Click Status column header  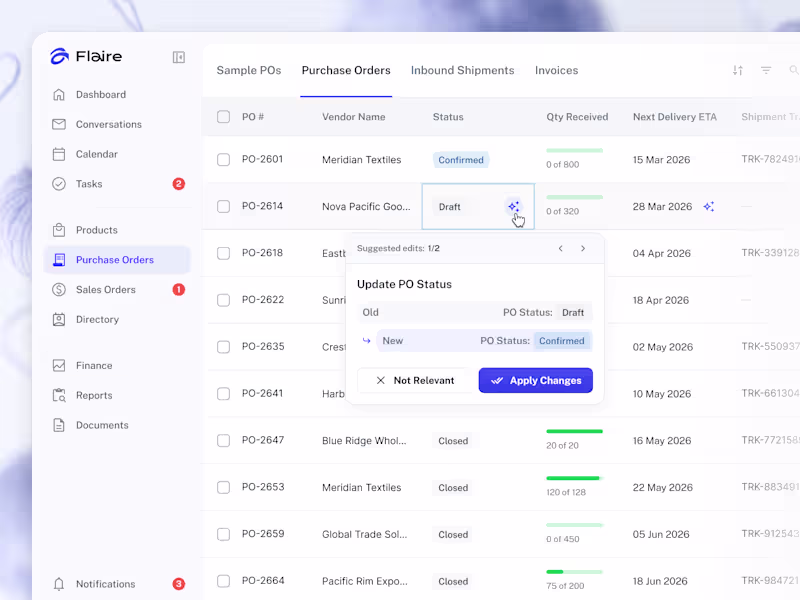click(x=448, y=117)
